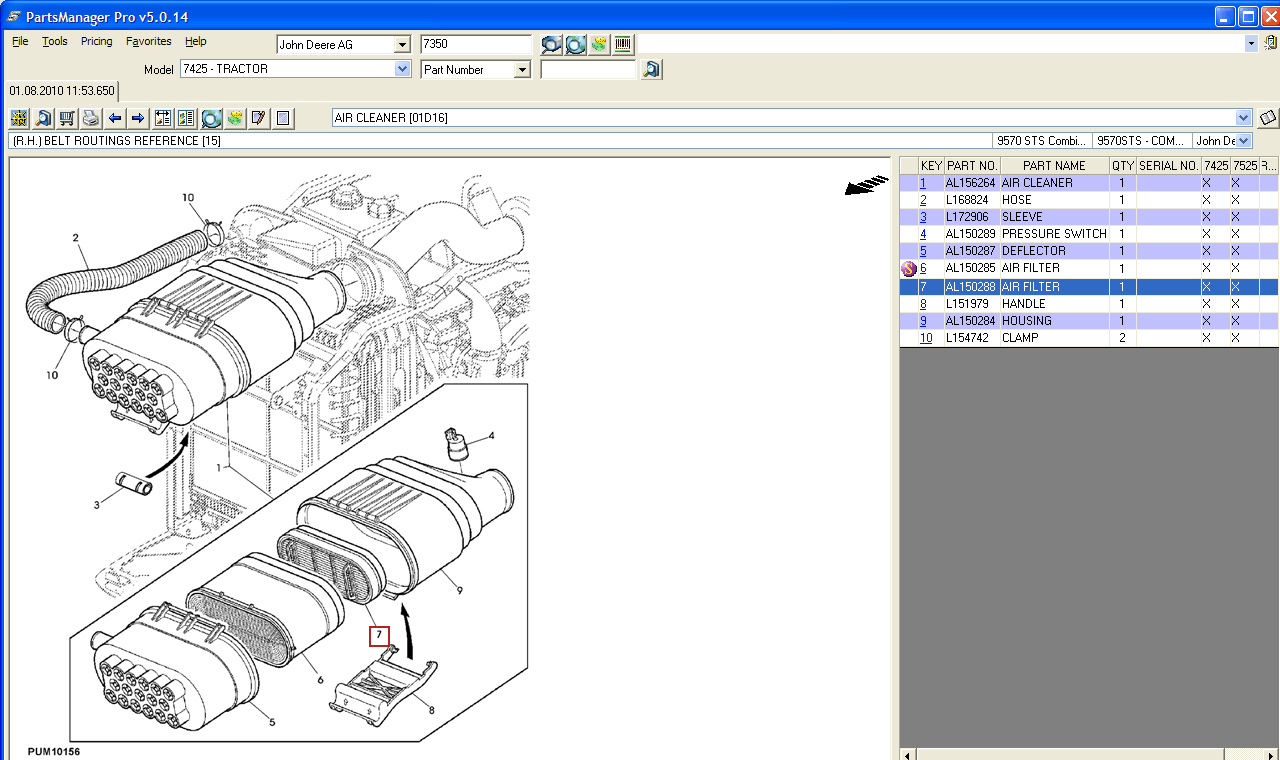Open the Pricing menu
Viewport: 1280px width, 760px height.
click(96, 42)
